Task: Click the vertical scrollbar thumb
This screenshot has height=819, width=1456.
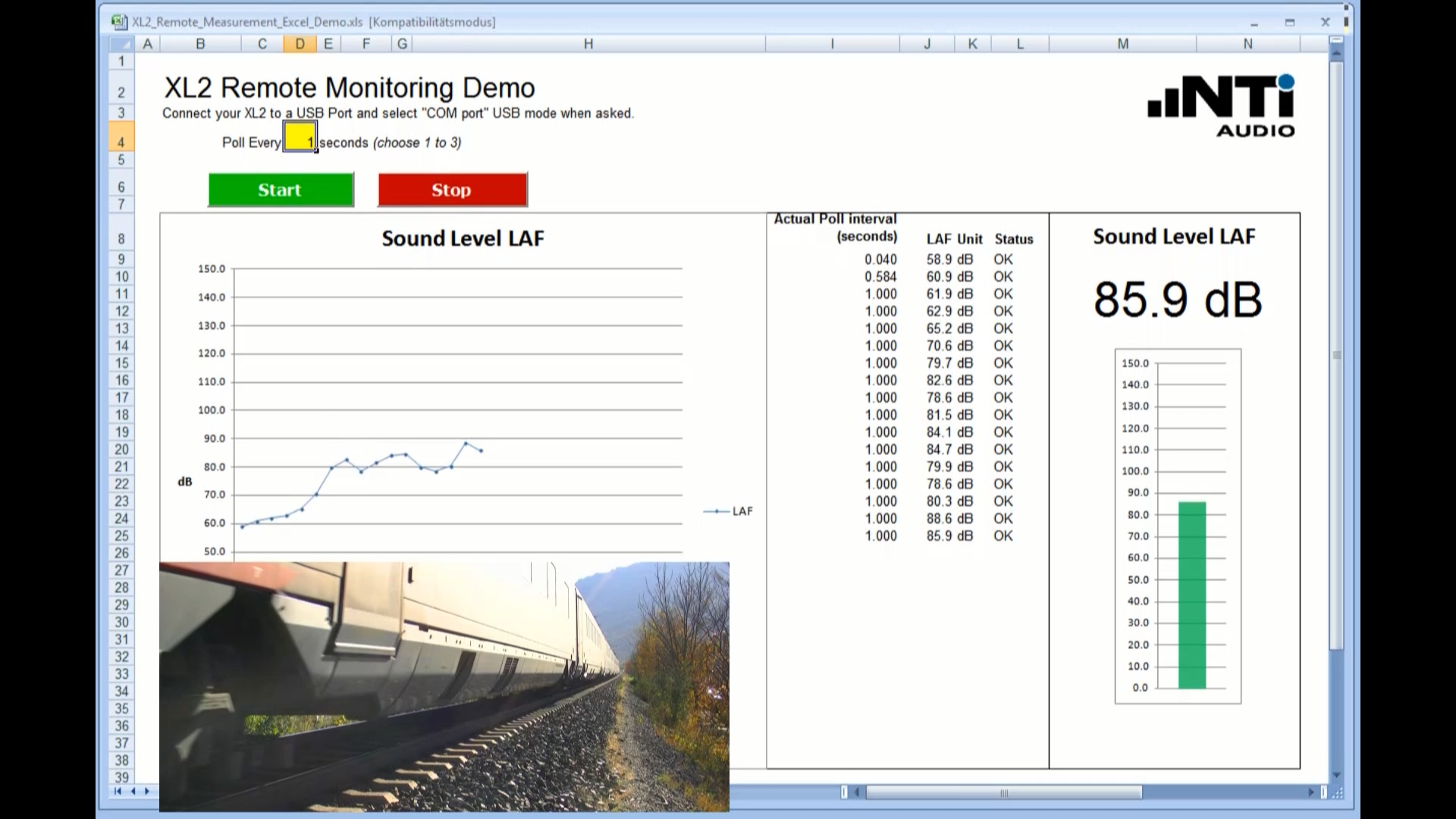Action: pyautogui.click(x=1337, y=355)
